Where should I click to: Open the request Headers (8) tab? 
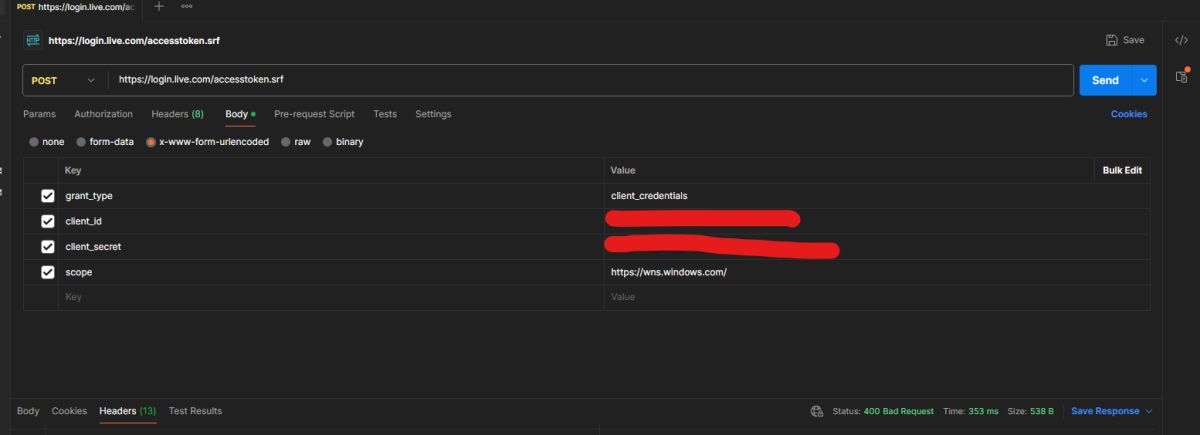point(177,114)
